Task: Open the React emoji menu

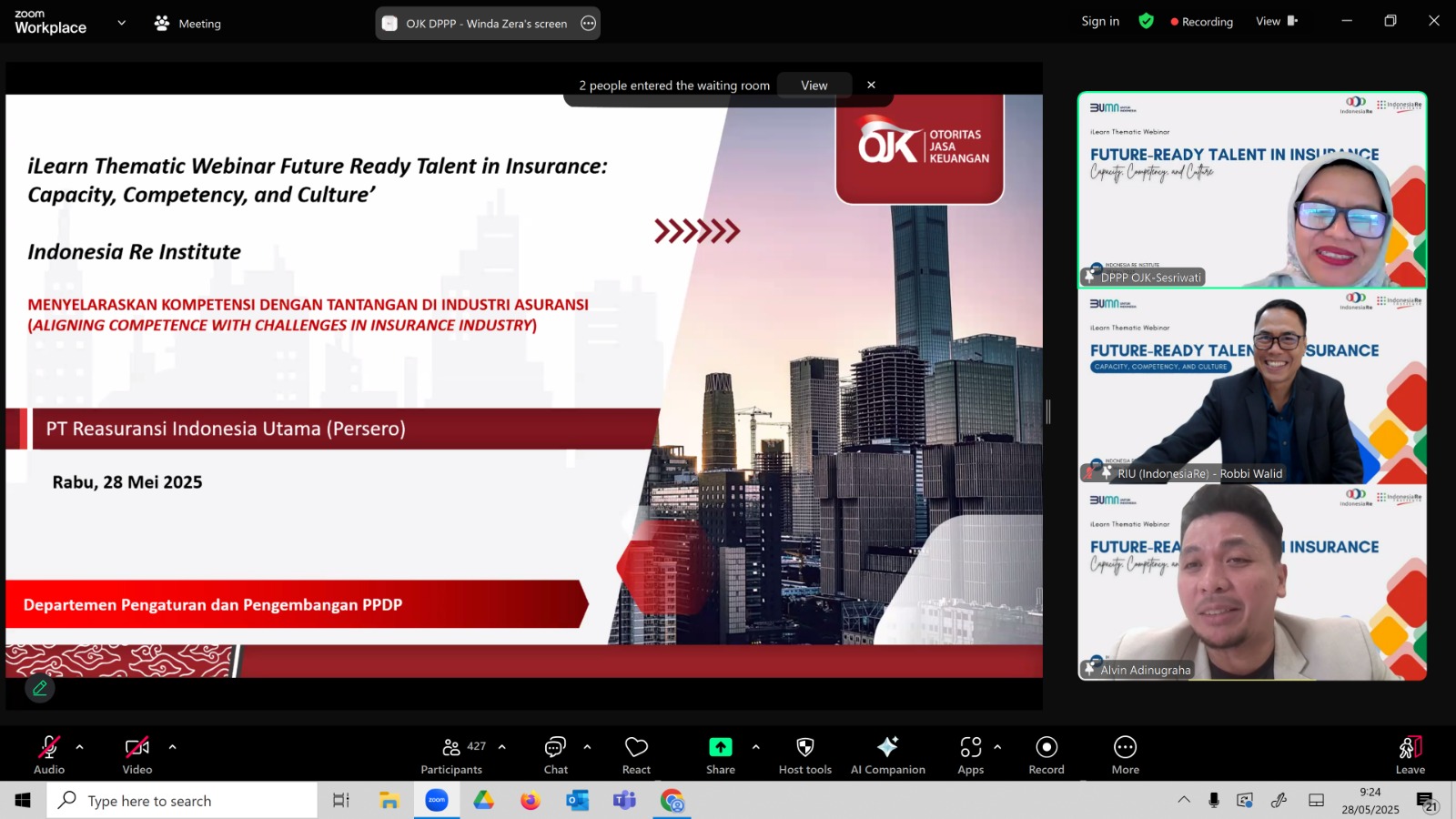Action: (x=636, y=747)
